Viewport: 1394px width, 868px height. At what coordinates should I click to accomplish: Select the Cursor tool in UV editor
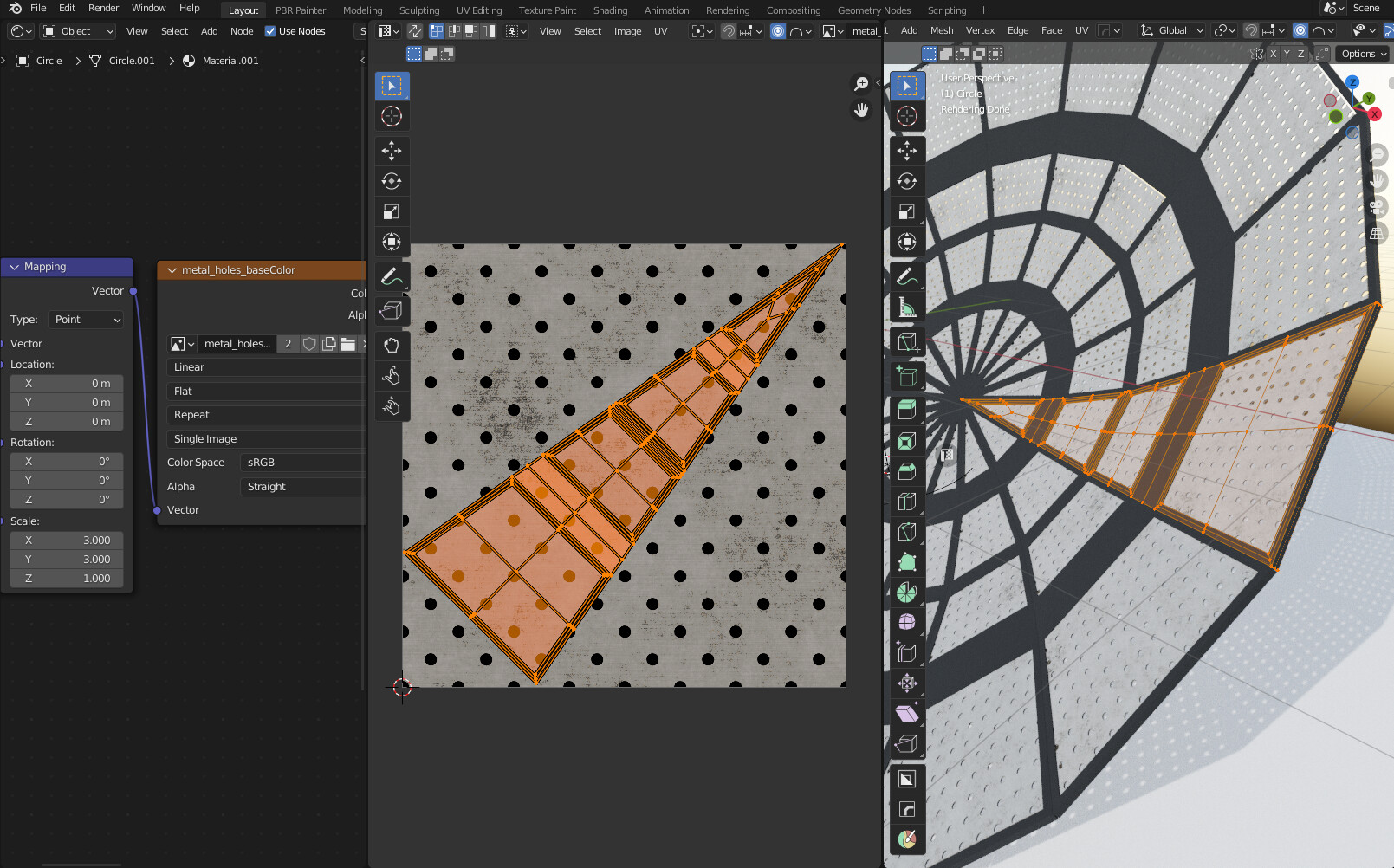392,116
